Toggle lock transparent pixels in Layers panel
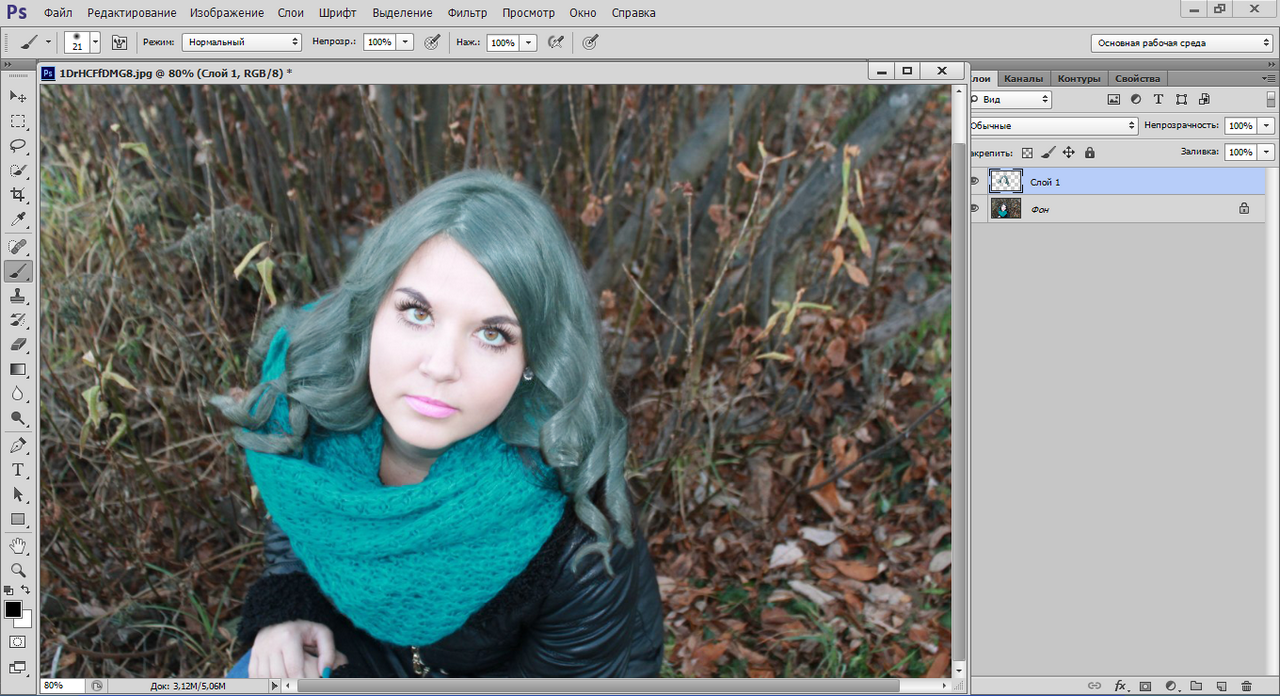Image resolution: width=1280 pixels, height=696 pixels. [x=1027, y=153]
